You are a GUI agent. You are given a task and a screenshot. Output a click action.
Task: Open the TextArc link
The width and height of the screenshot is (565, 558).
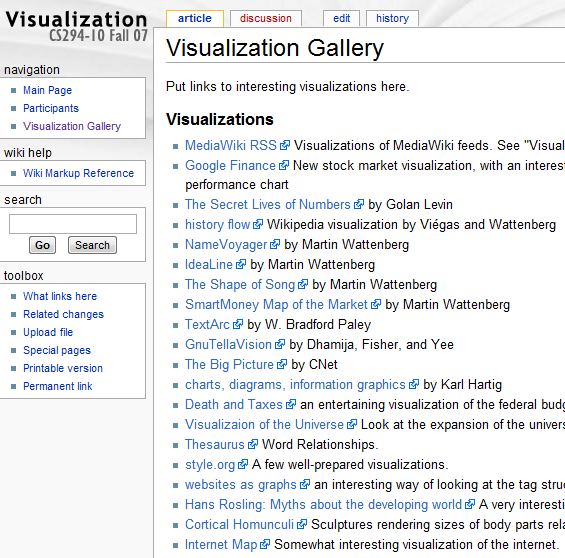pos(208,325)
